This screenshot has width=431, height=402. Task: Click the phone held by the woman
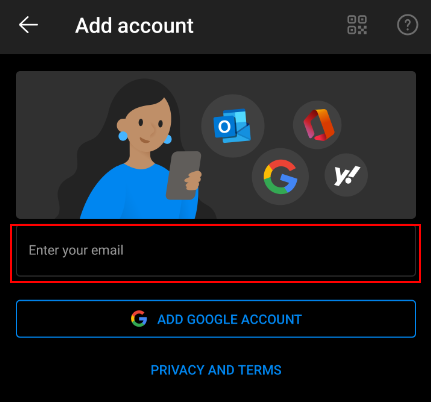[183, 175]
